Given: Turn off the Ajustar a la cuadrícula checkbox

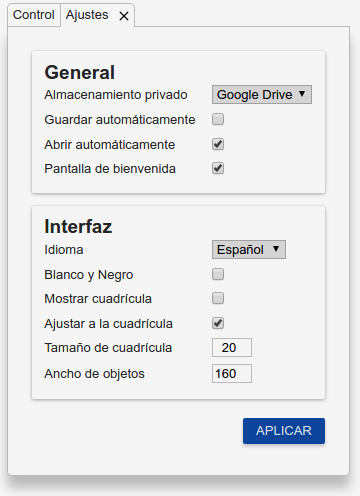Looking at the screenshot, I should [x=218, y=323].
